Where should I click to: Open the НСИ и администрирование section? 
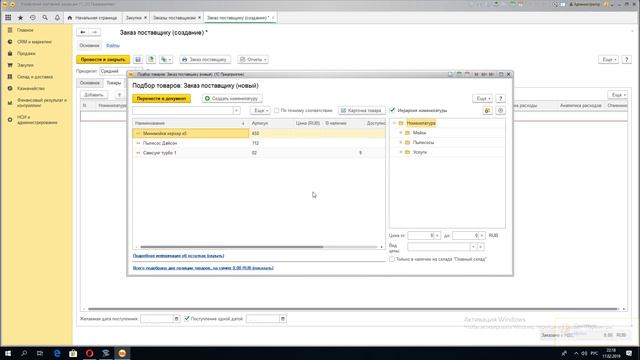pyautogui.click(x=37, y=120)
